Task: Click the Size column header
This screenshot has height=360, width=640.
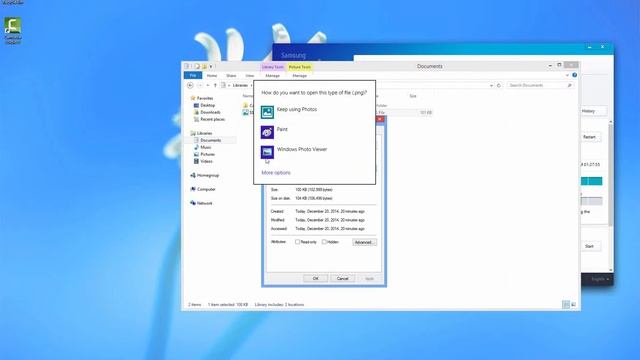Action: pyautogui.click(x=413, y=96)
